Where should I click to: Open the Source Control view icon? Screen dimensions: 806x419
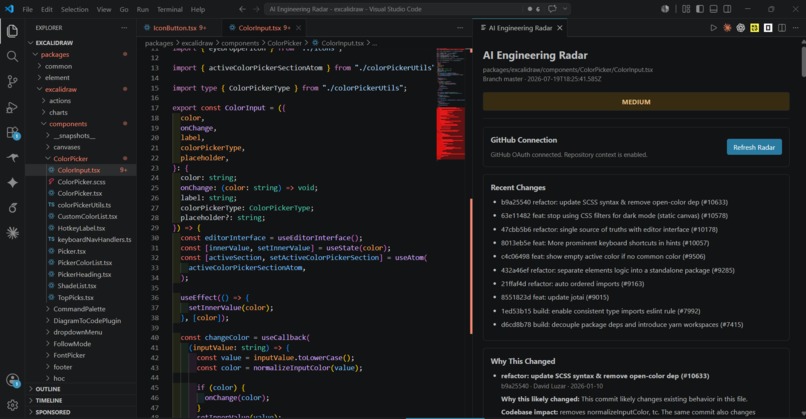click(12, 81)
